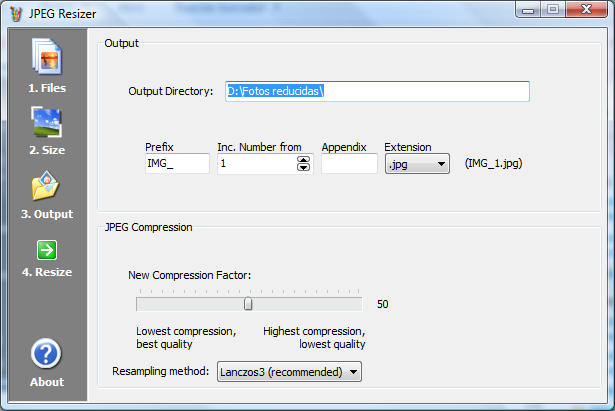Select the '3. Output' label in sidebar
The image size is (615, 411).
click(47, 214)
